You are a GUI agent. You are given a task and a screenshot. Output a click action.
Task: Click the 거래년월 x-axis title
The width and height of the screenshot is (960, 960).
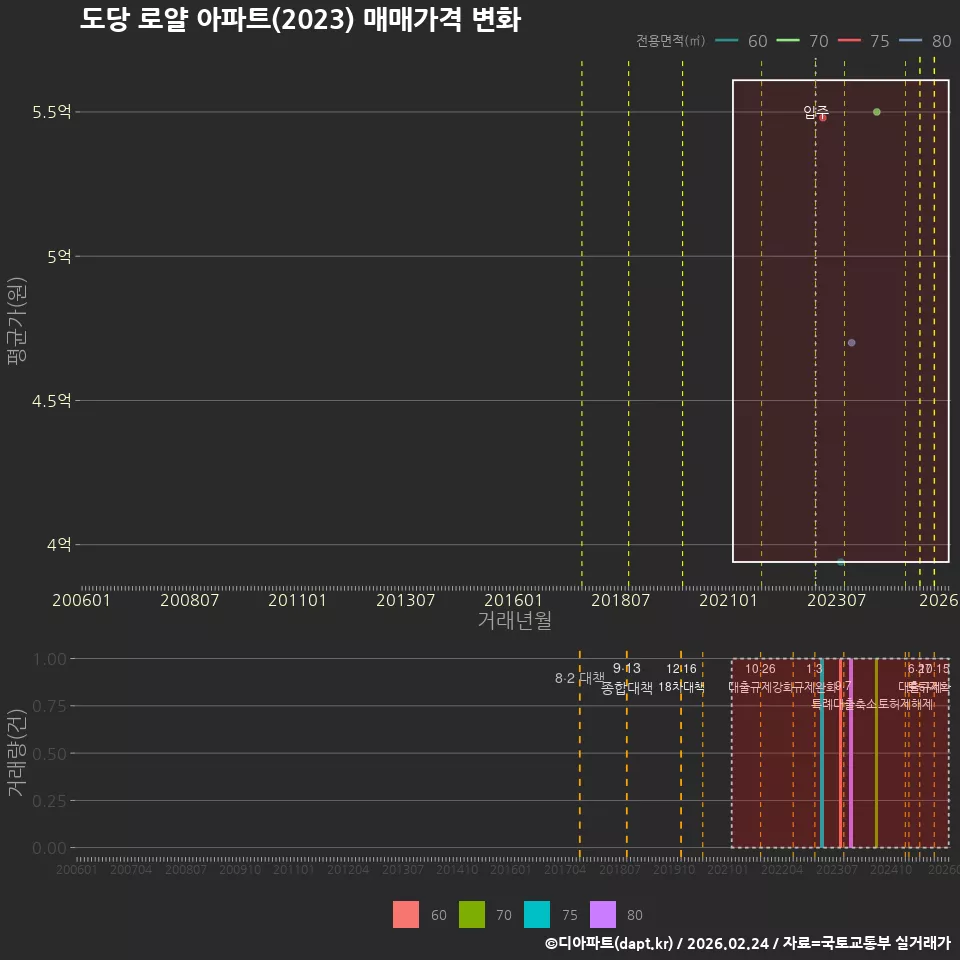click(x=514, y=620)
